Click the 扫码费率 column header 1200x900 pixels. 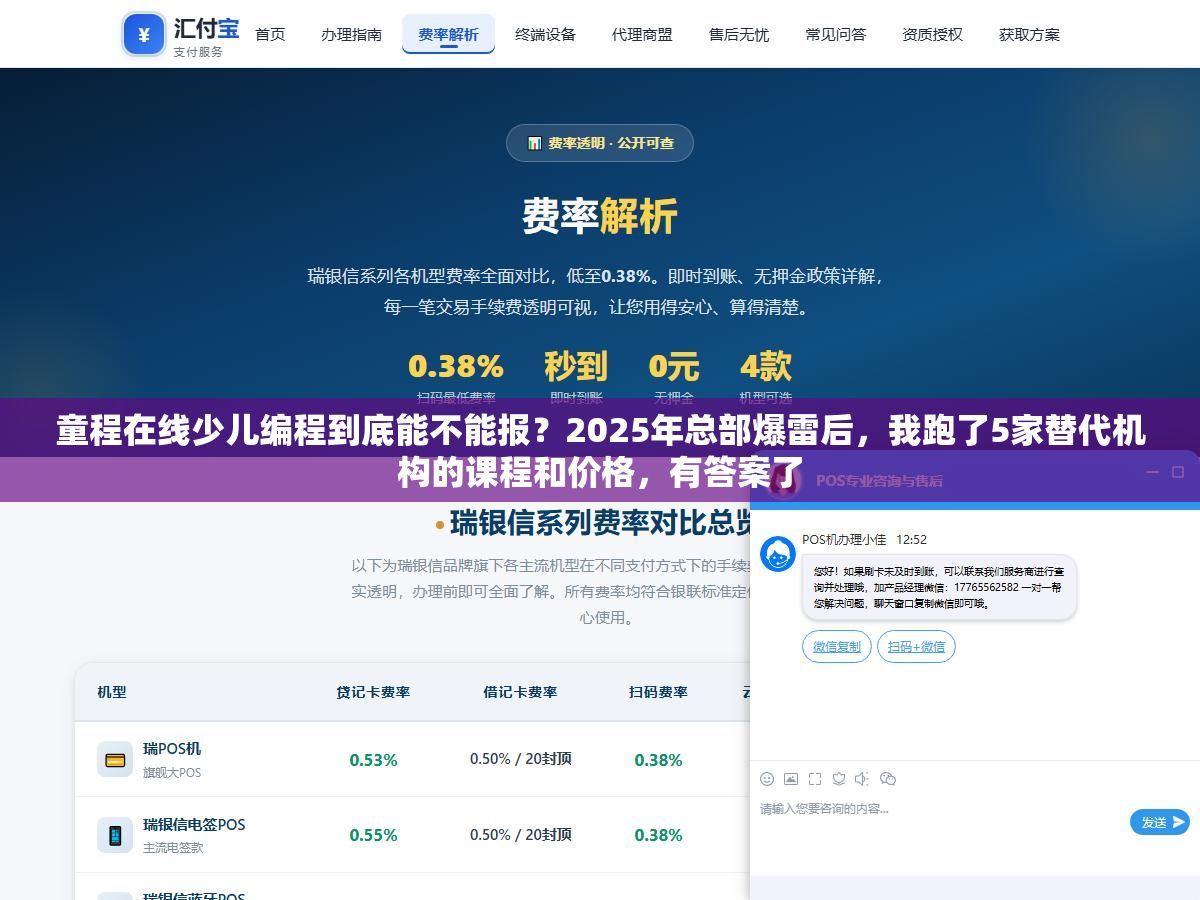tap(658, 692)
